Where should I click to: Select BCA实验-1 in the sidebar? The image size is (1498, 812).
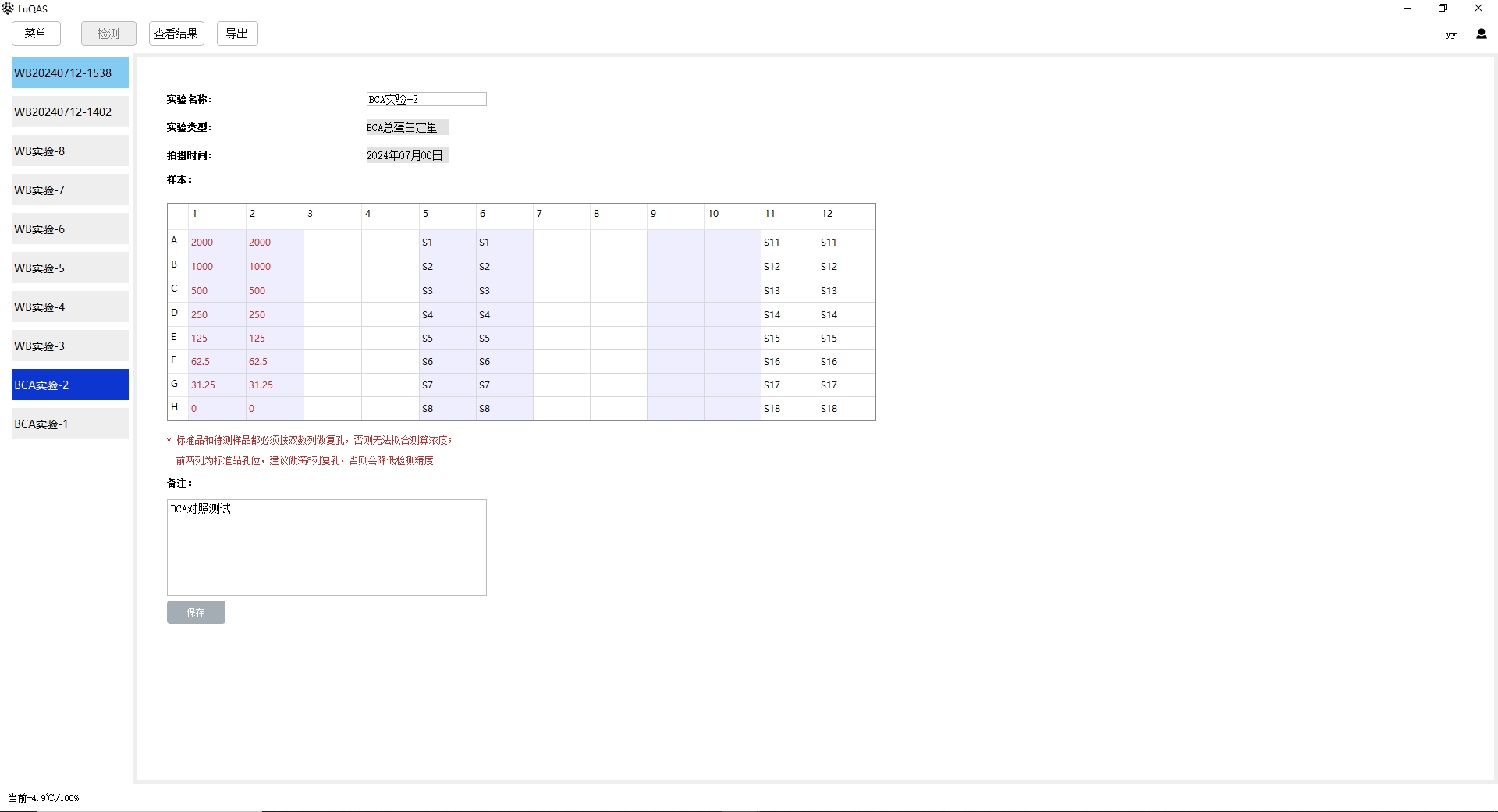[x=70, y=424]
